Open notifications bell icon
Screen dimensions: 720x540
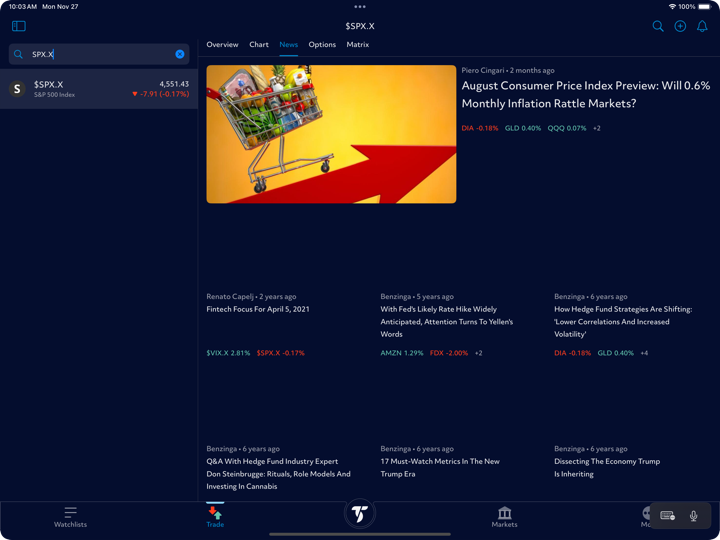(x=702, y=26)
